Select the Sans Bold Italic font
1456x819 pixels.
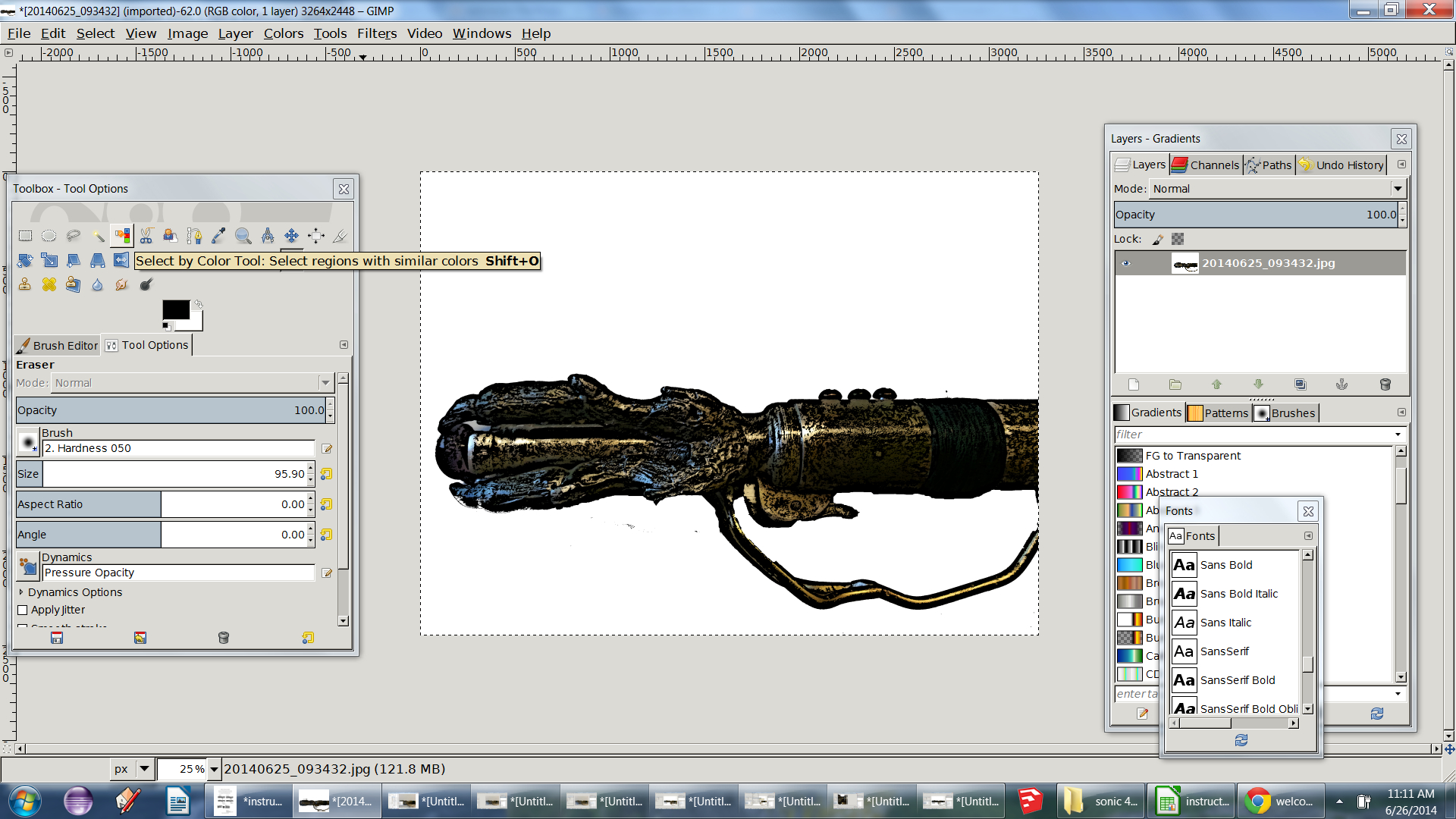pos(1238,594)
